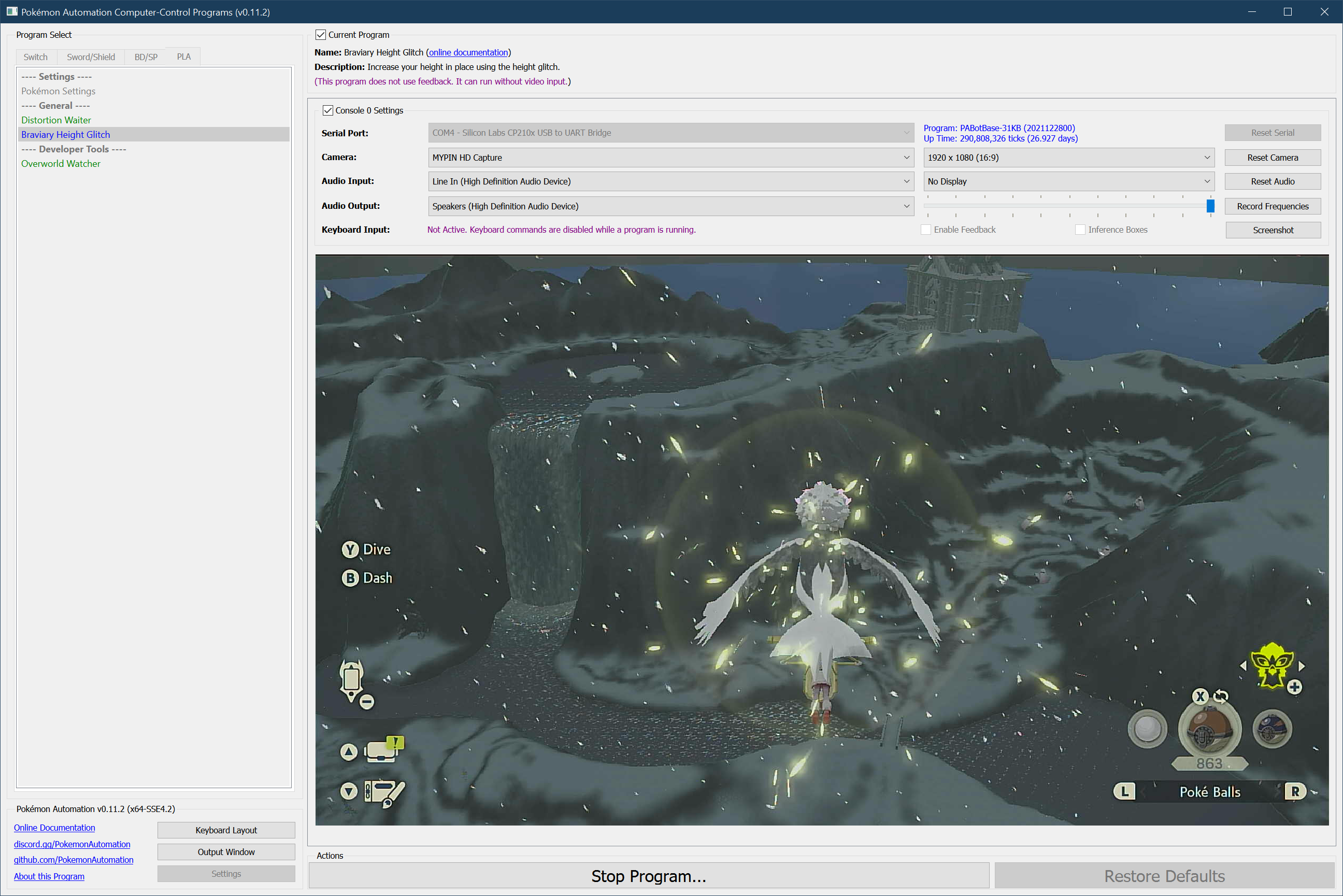The image size is (1343, 896).
Task: Toggle the Current Program checkbox
Action: click(321, 35)
